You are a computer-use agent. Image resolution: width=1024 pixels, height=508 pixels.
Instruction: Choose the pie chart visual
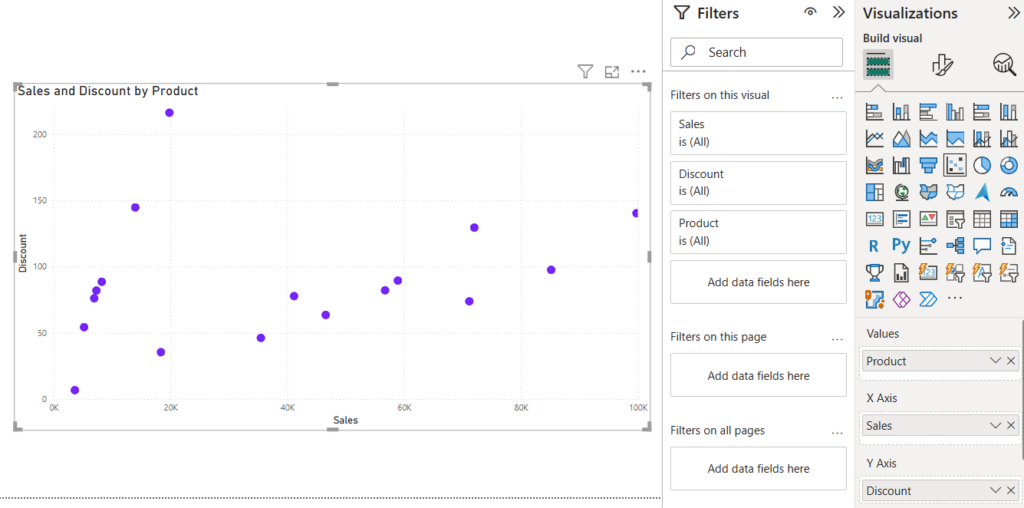pyautogui.click(x=982, y=165)
